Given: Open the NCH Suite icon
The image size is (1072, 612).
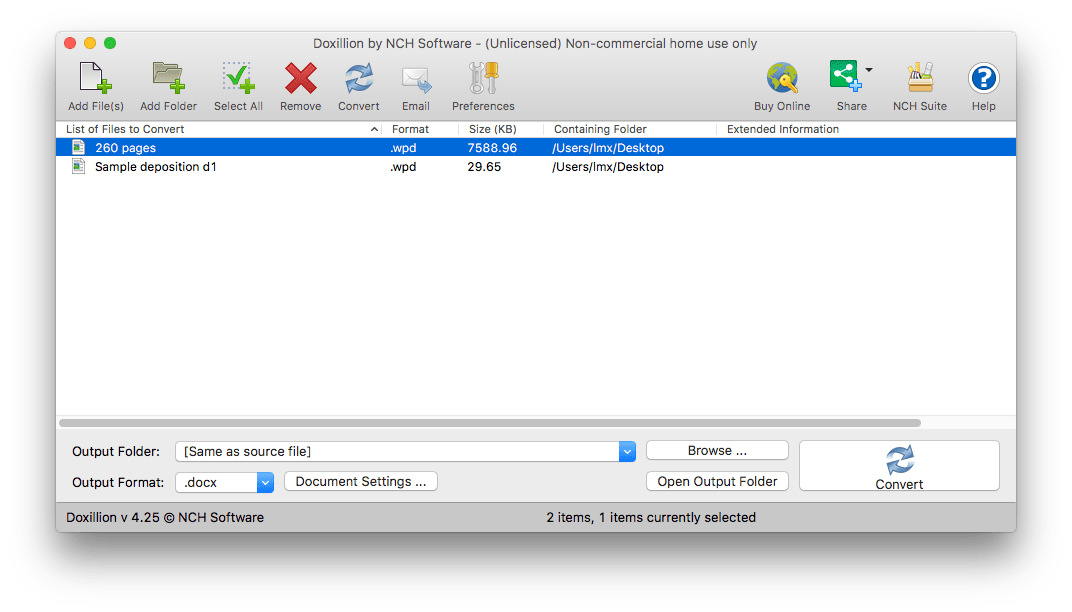Looking at the screenshot, I should [920, 78].
